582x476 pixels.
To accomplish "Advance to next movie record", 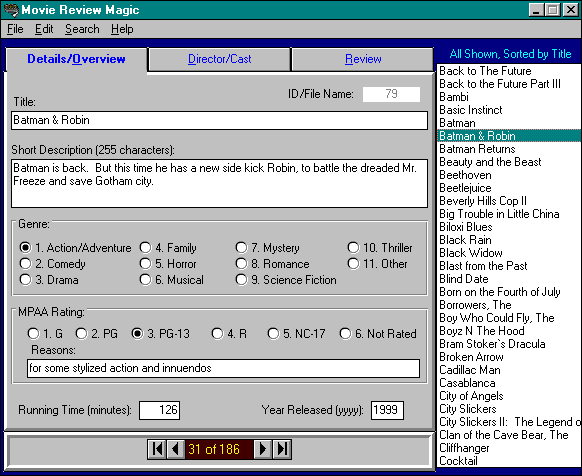I will [263, 449].
